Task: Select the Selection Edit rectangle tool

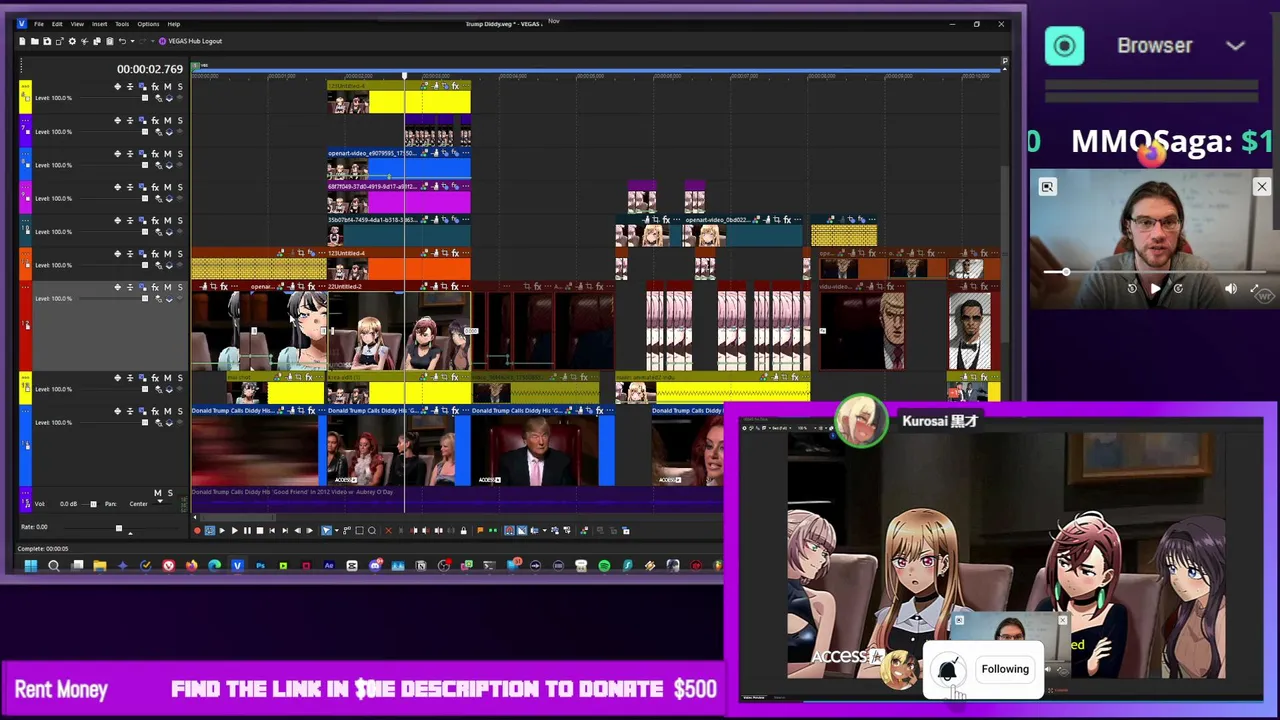Action: [359, 530]
